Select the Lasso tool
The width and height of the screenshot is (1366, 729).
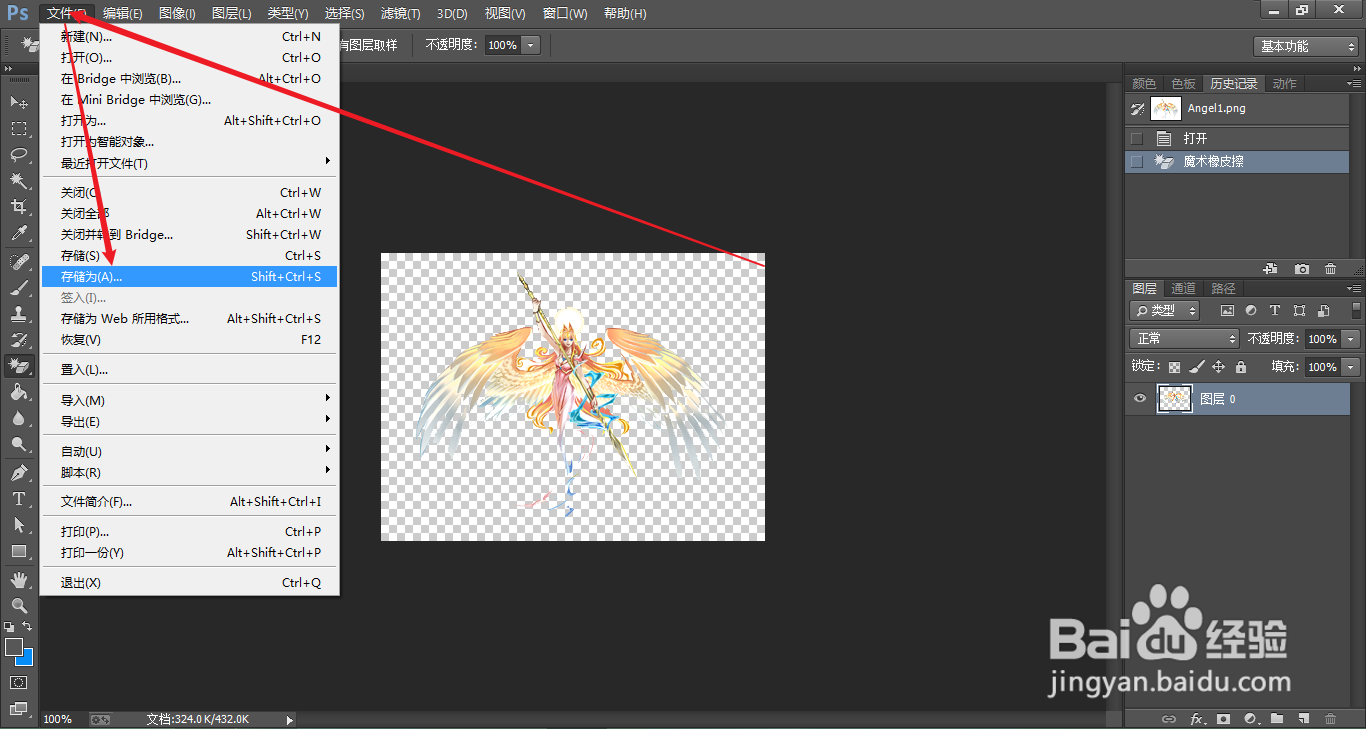tap(19, 154)
